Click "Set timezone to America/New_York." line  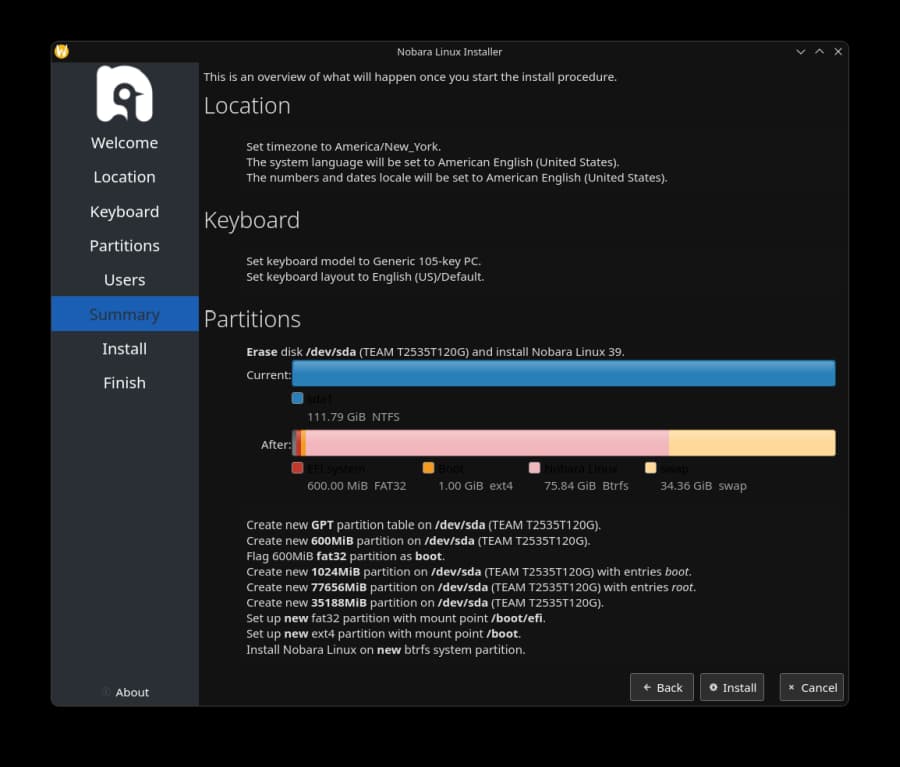[344, 146]
